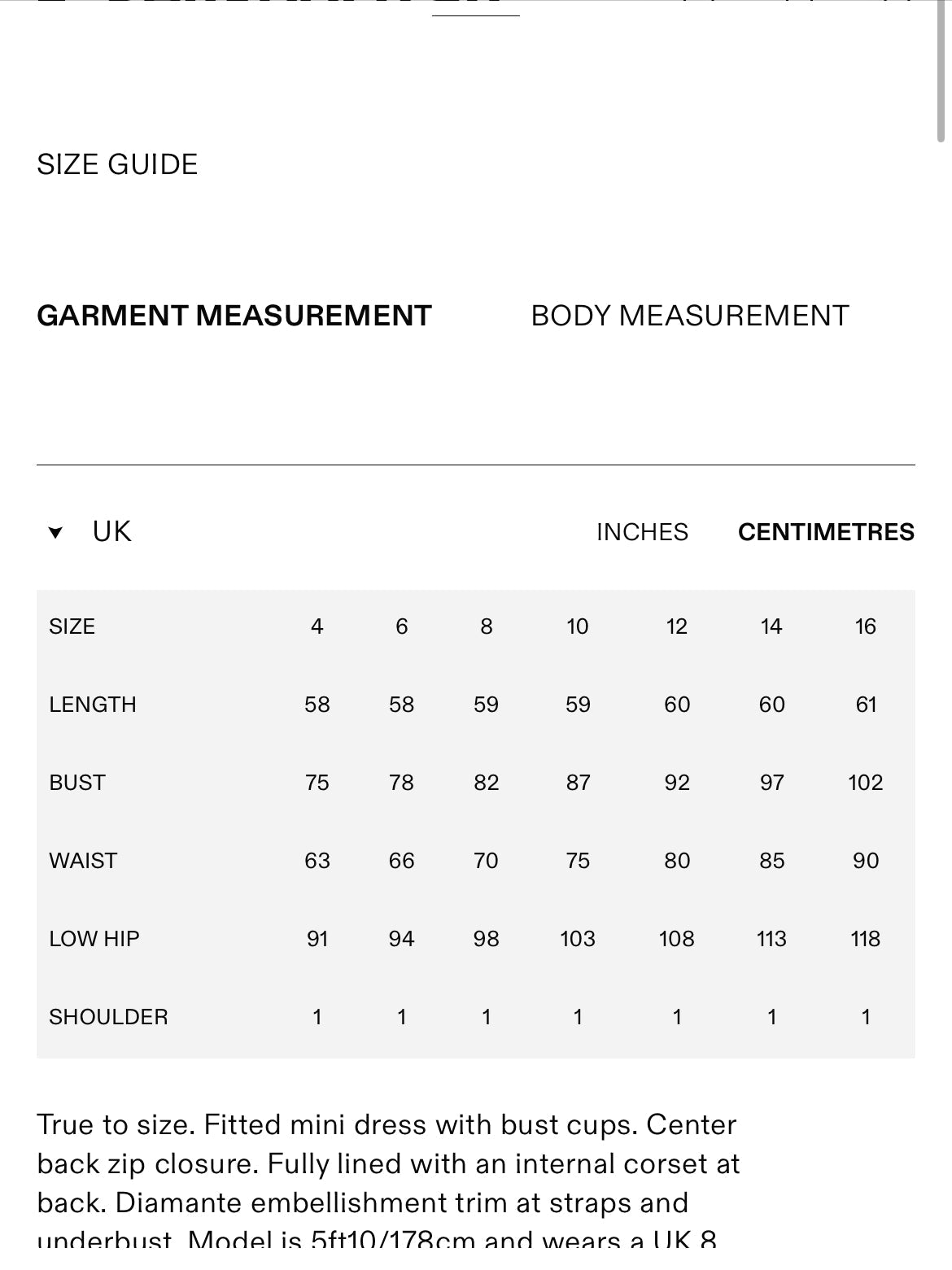Click the bust value 102
Screen dimensions: 952x1270
[866, 783]
